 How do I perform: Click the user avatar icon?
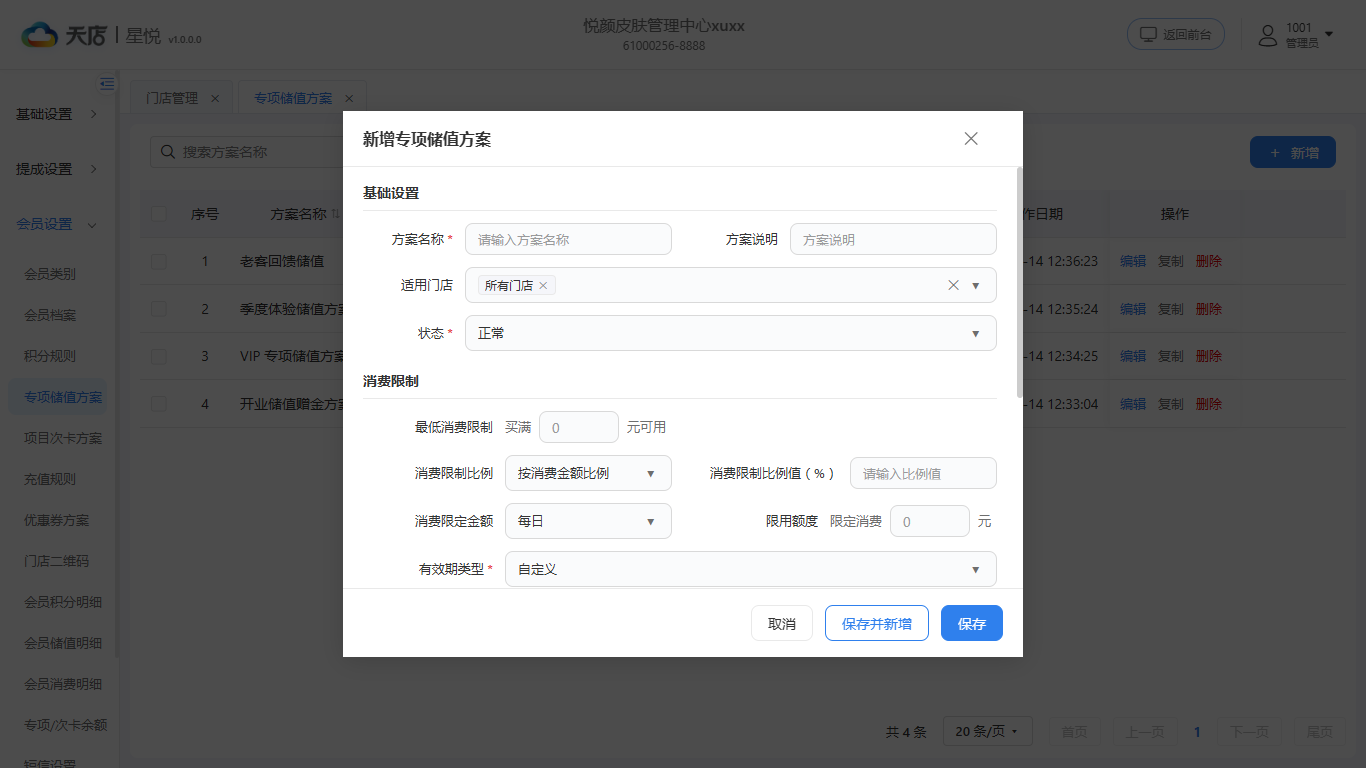1268,35
